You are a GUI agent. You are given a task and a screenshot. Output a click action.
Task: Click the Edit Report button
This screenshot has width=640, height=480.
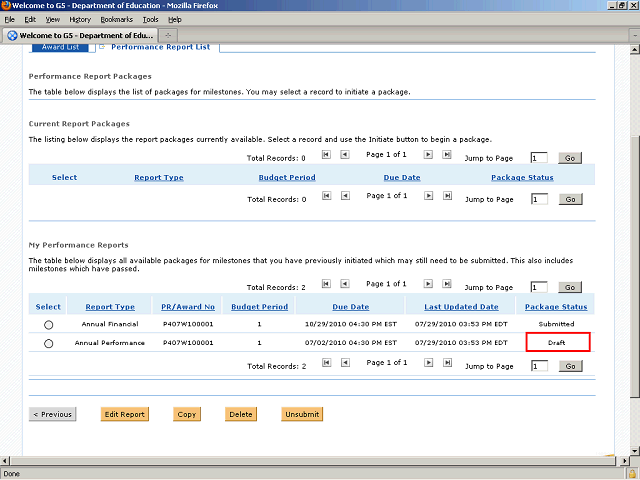125,414
